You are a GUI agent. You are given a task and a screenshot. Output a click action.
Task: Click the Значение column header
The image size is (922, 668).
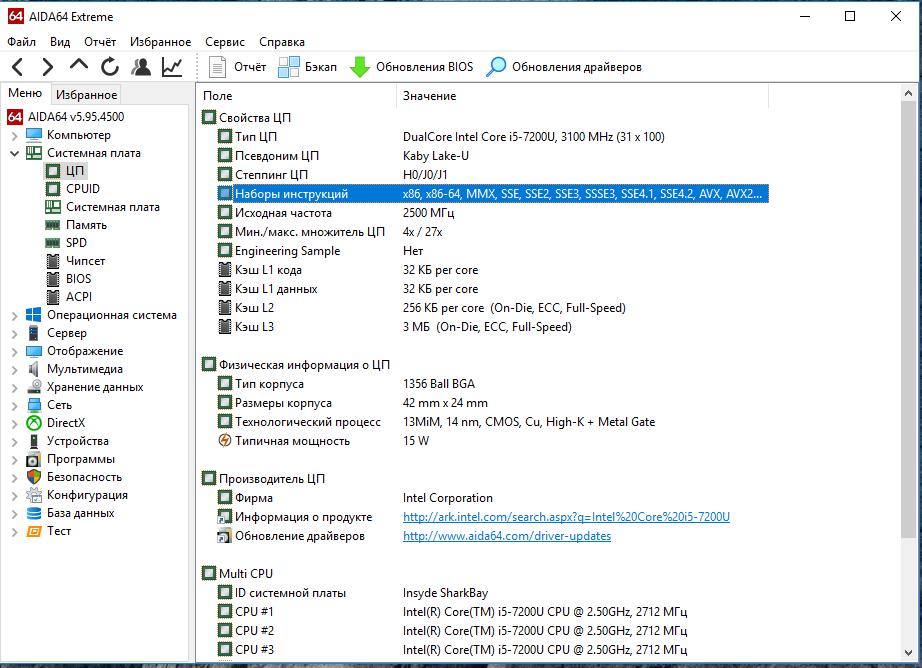point(429,96)
